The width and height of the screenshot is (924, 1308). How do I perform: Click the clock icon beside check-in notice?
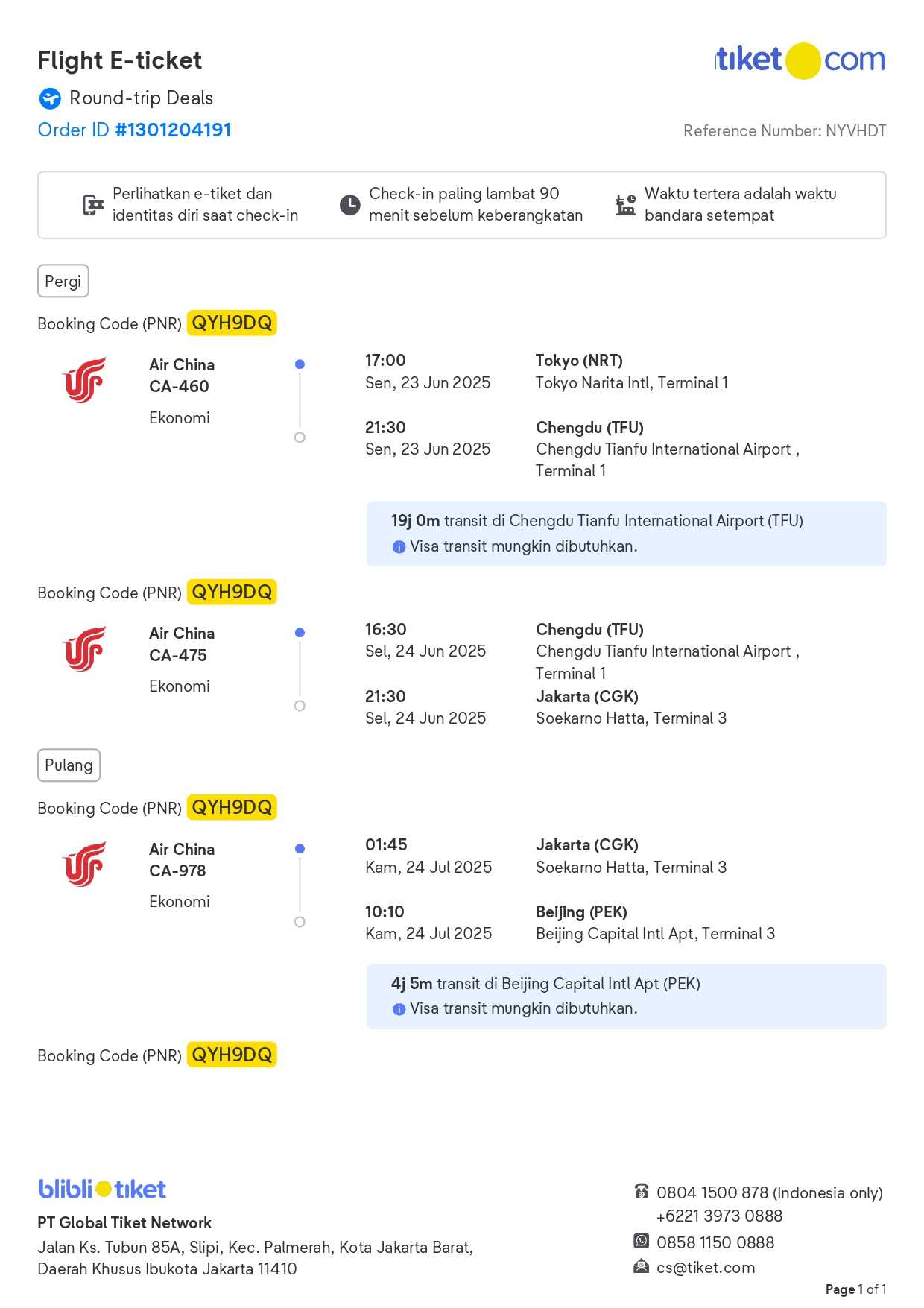pos(349,205)
